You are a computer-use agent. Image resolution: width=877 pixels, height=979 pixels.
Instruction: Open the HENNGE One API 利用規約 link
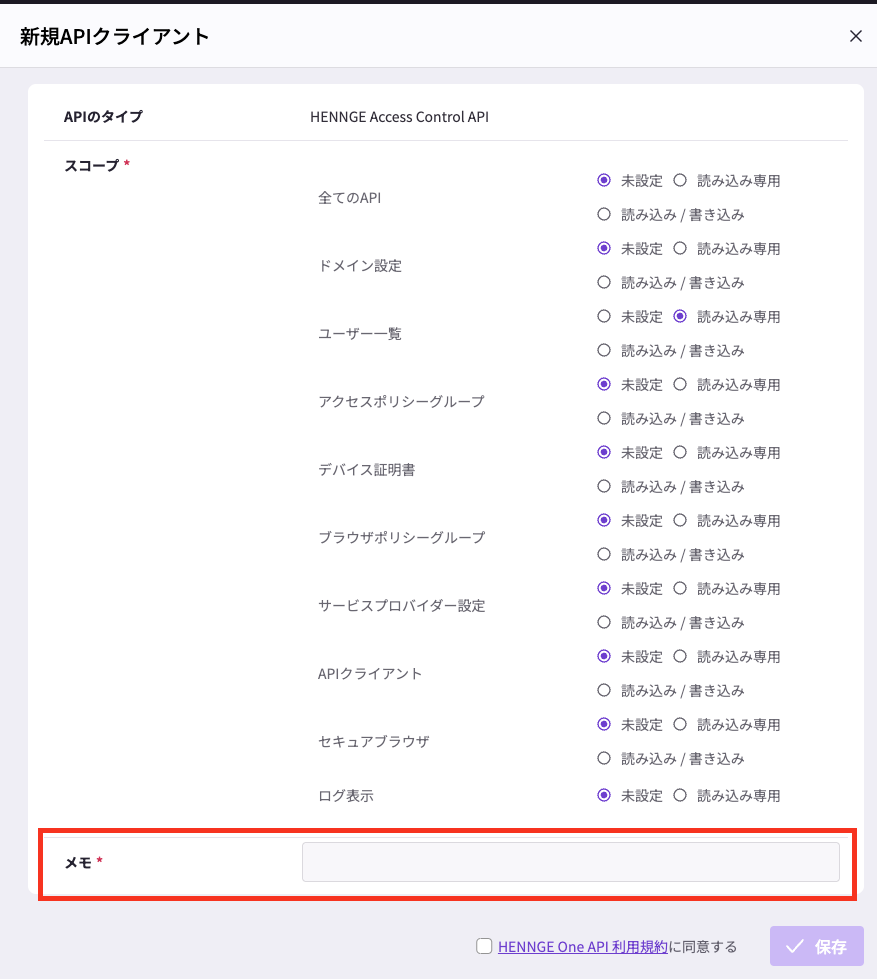point(582,947)
